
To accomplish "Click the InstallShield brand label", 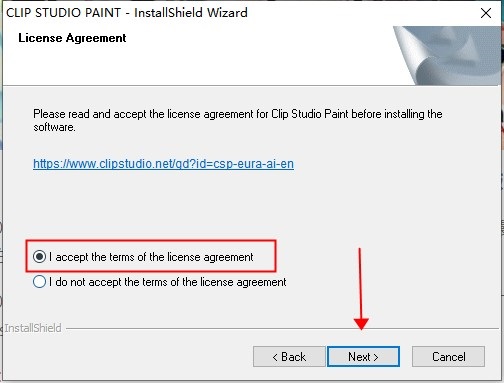I will pos(33,328).
